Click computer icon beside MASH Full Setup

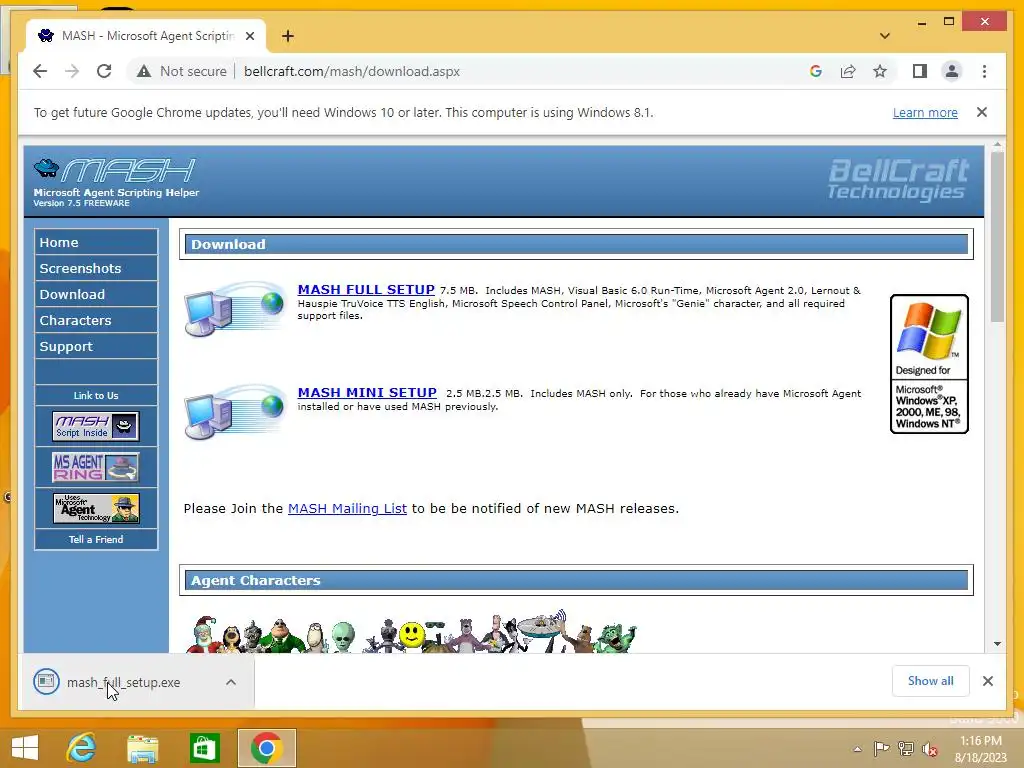(235, 310)
